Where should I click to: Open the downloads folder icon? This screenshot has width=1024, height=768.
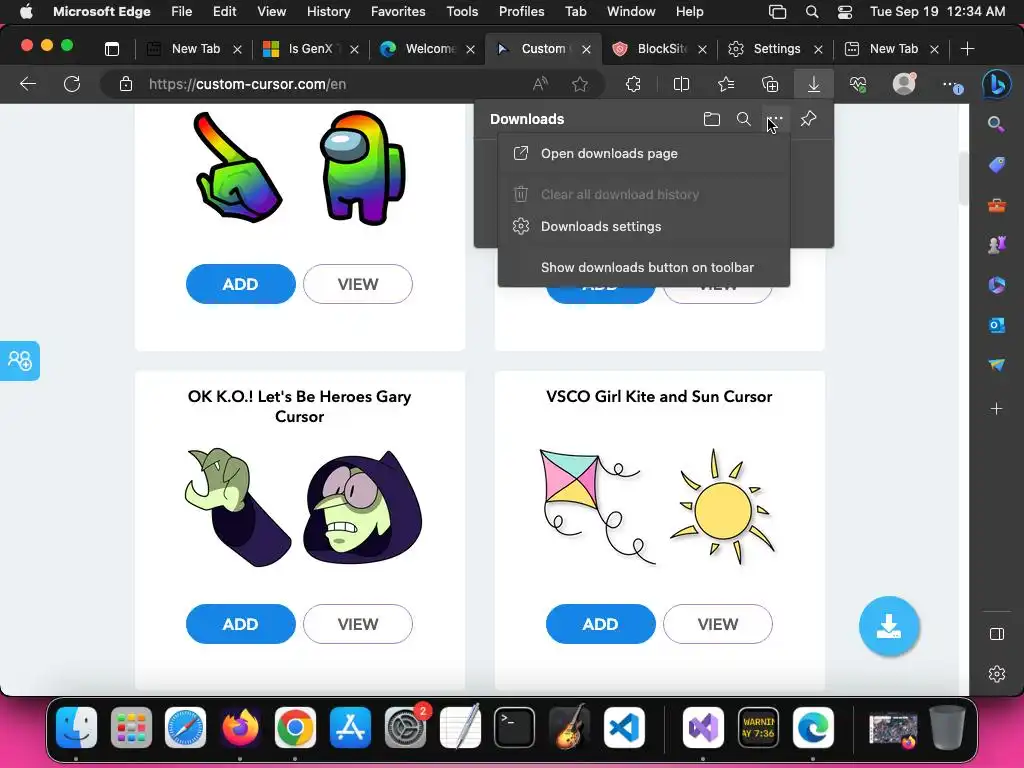pyautogui.click(x=712, y=119)
